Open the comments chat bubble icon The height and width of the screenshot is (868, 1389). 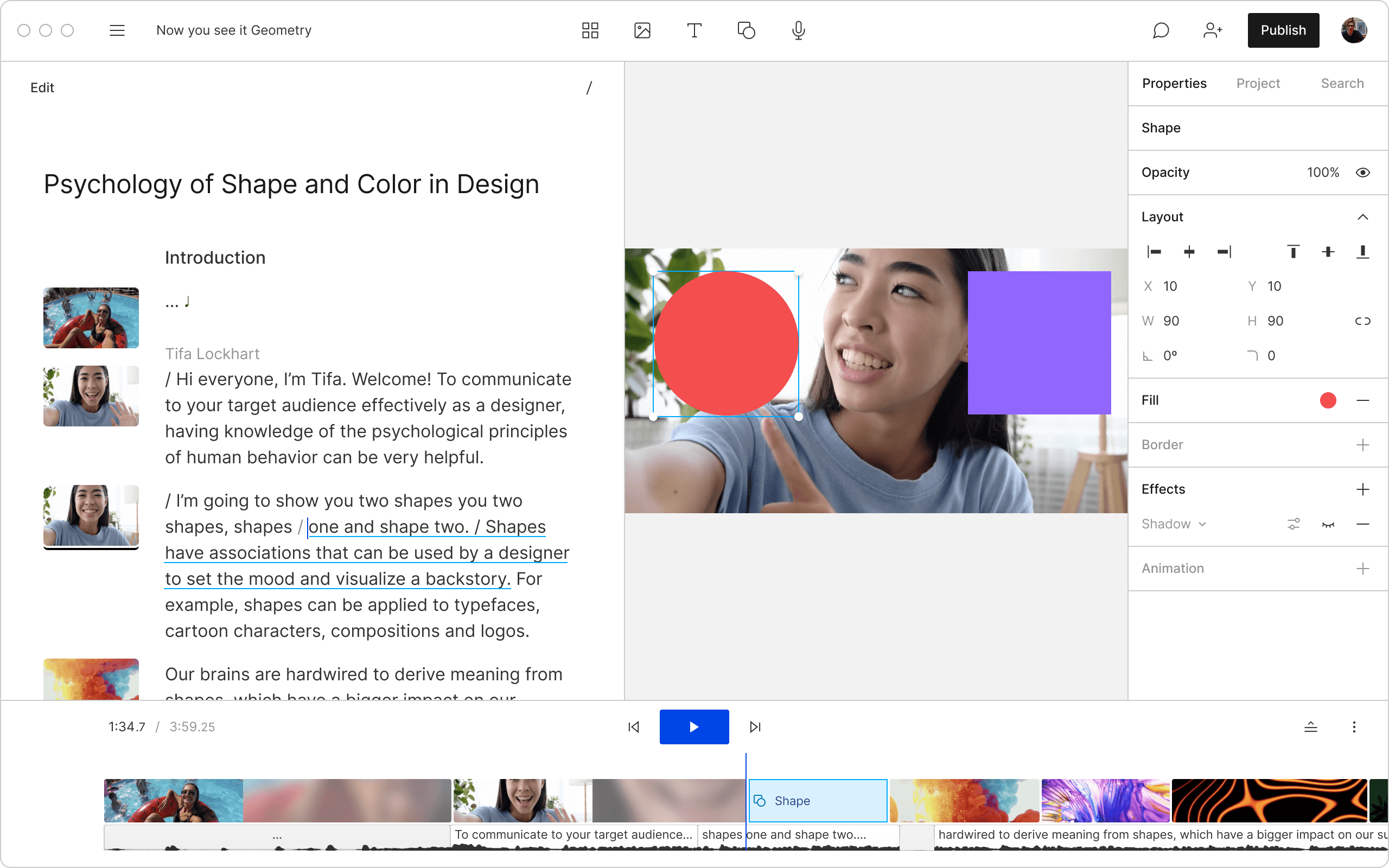tap(1161, 30)
